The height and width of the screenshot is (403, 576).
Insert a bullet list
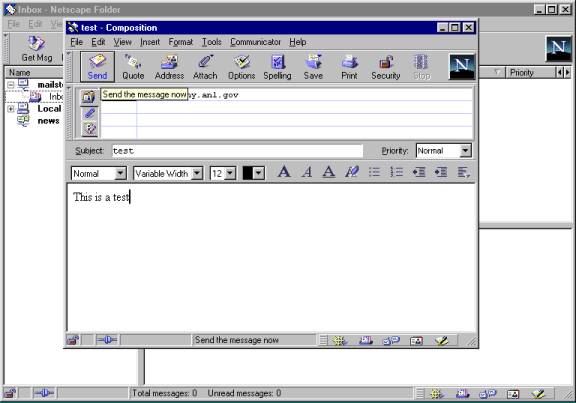(x=374, y=172)
